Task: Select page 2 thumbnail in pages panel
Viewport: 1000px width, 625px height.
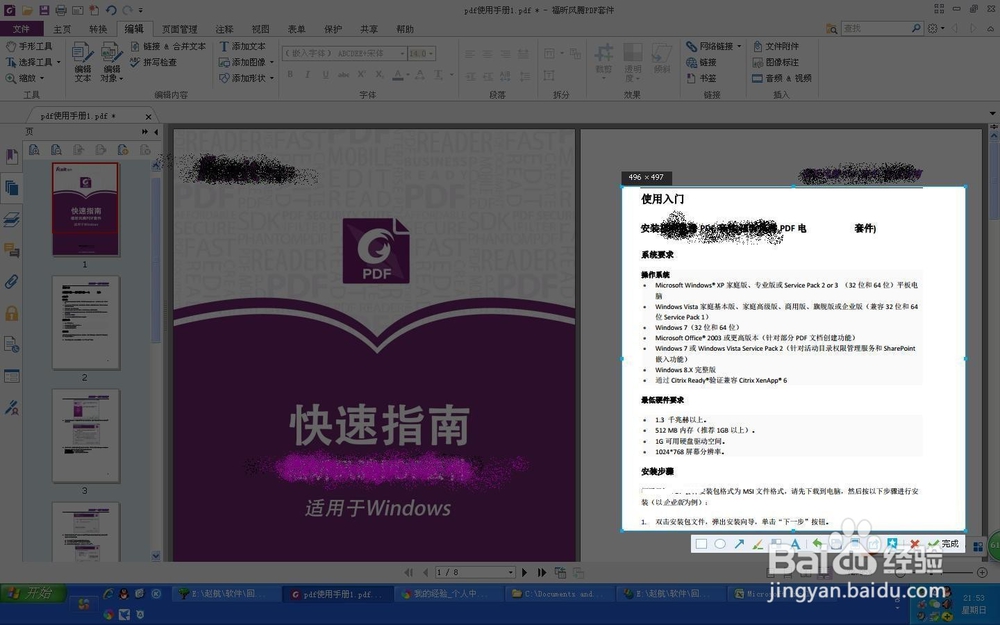Action: (x=85, y=323)
